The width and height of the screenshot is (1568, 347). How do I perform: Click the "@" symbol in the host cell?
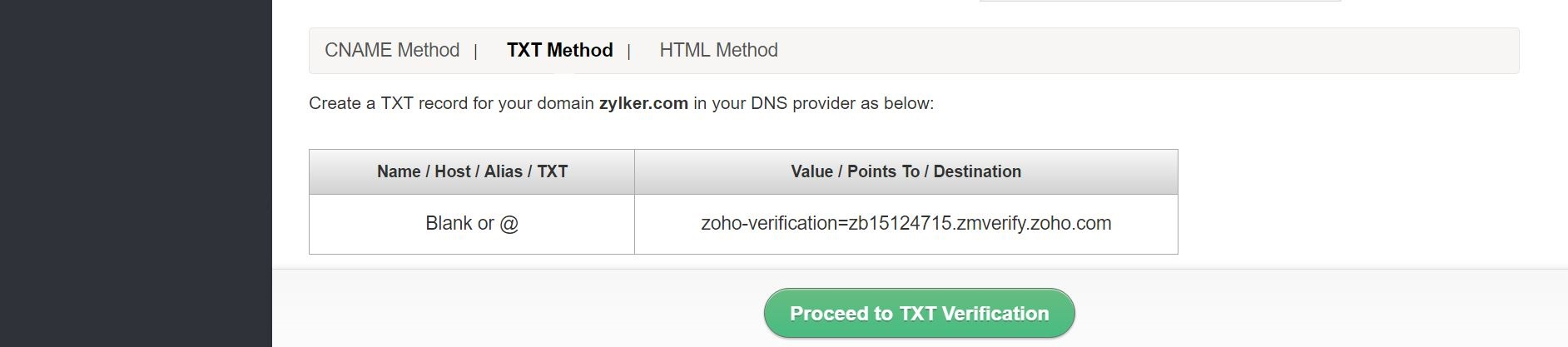[x=509, y=224]
